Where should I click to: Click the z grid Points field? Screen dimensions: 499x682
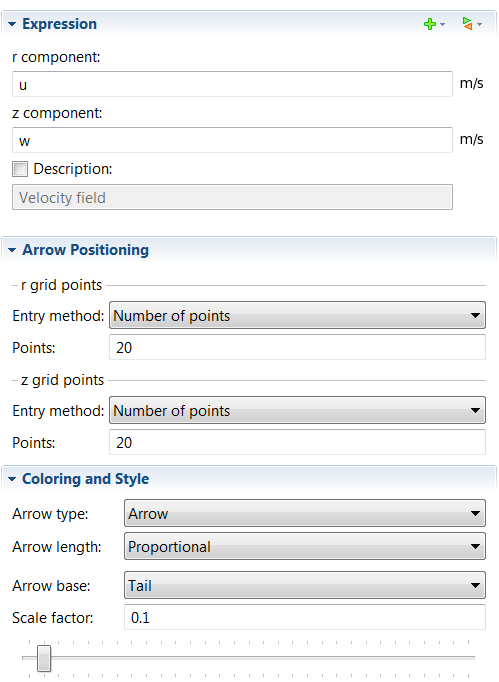click(297, 442)
